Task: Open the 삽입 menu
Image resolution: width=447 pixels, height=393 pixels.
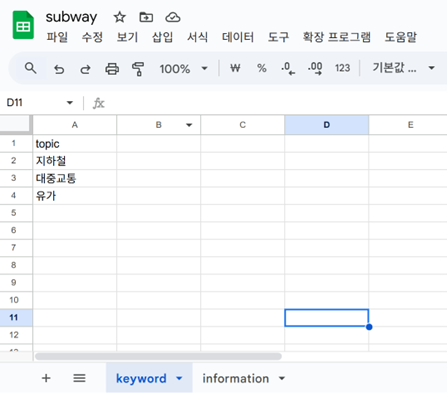Action: point(162,37)
